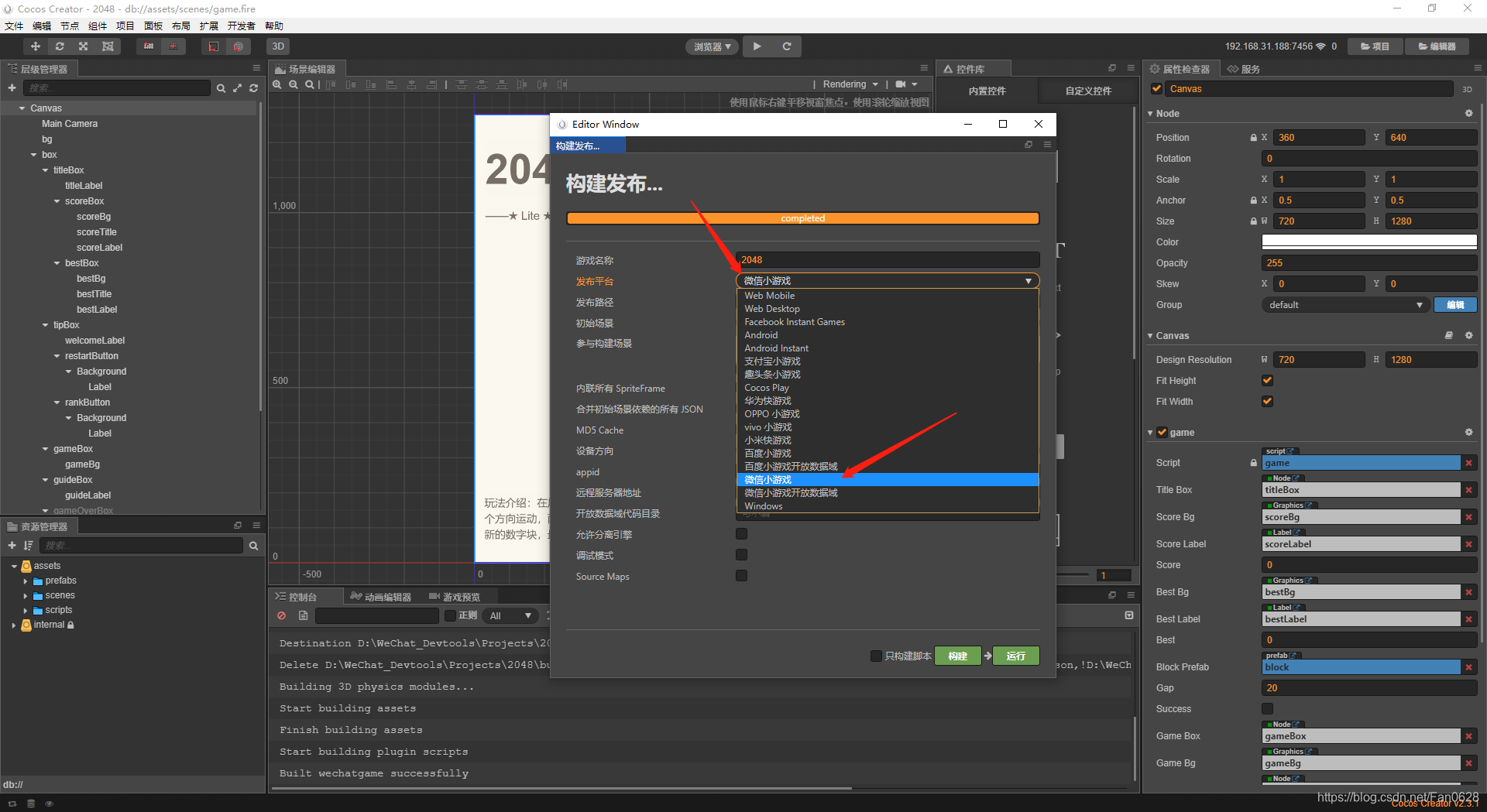
Task: Zoom out the scene editor
Action: 294,84
